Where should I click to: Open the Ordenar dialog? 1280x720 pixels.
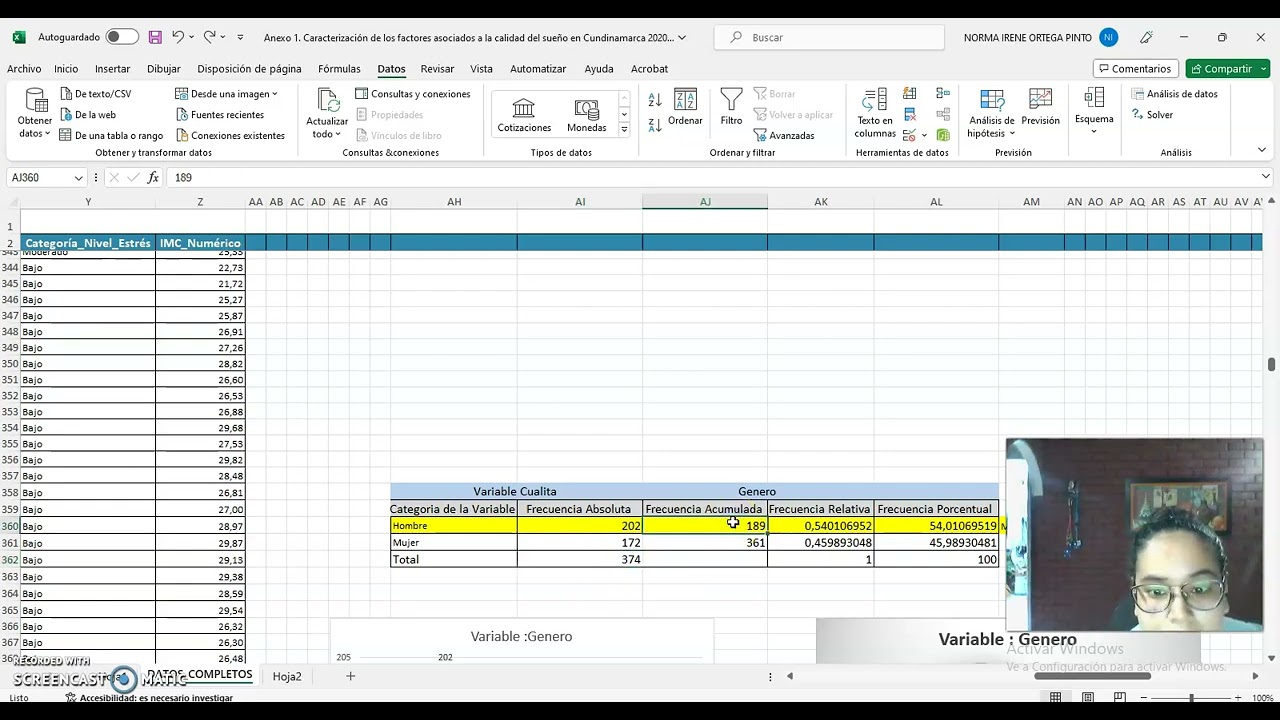[x=685, y=107]
